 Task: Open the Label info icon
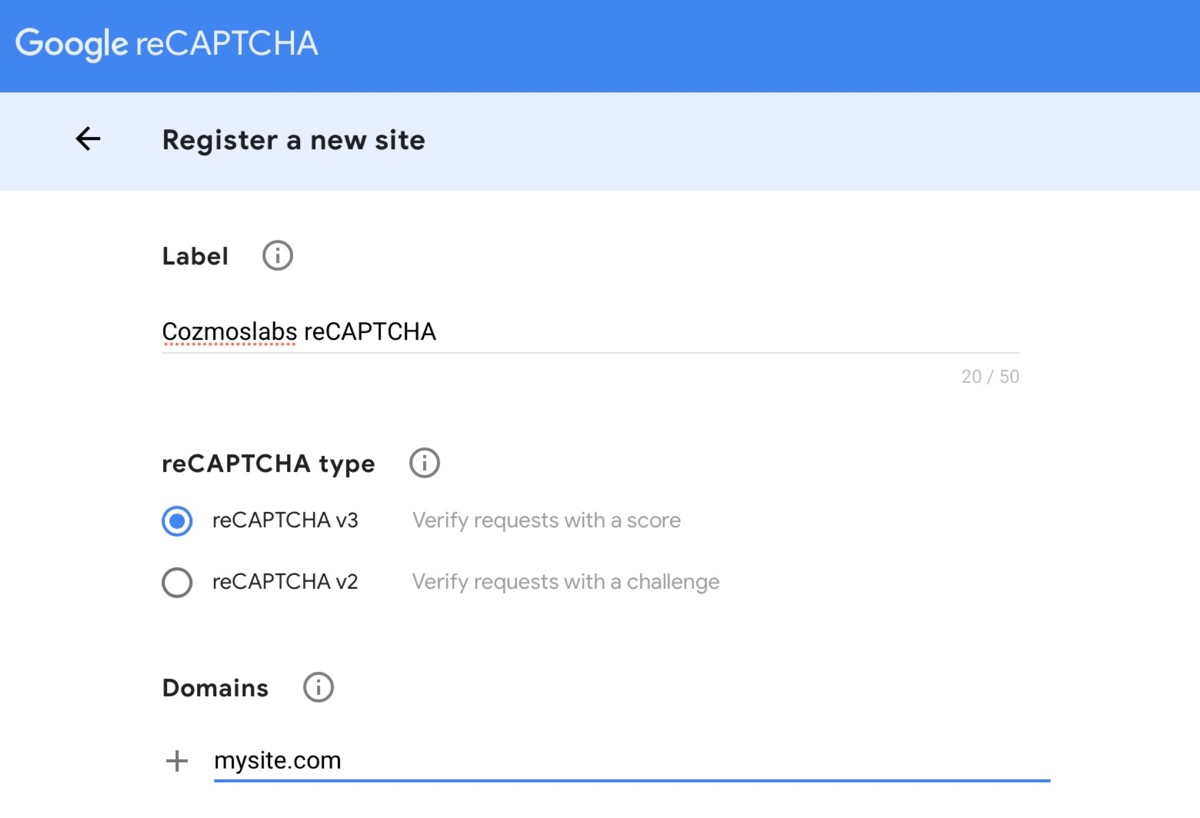pos(277,256)
